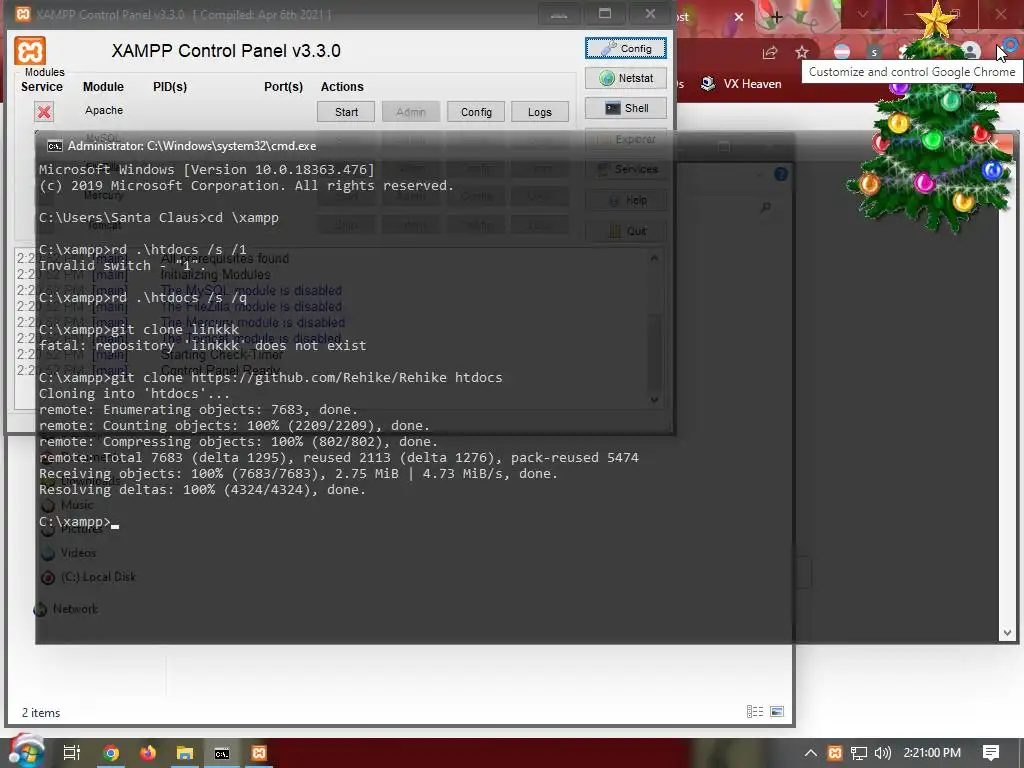1024x768 pixels.
Task: Click 'Invalid switch' error line in cmd
Action: click(123, 266)
